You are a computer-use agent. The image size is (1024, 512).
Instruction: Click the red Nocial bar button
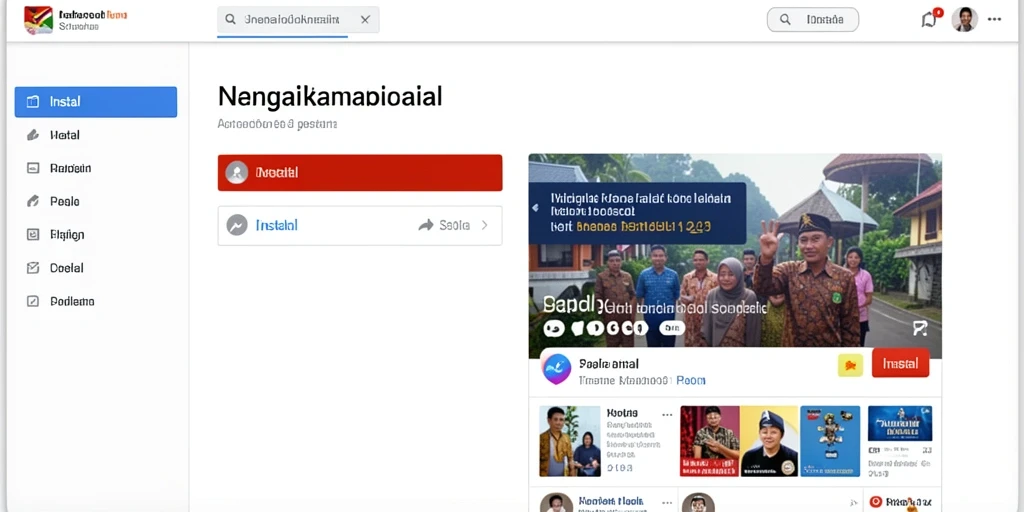point(360,172)
